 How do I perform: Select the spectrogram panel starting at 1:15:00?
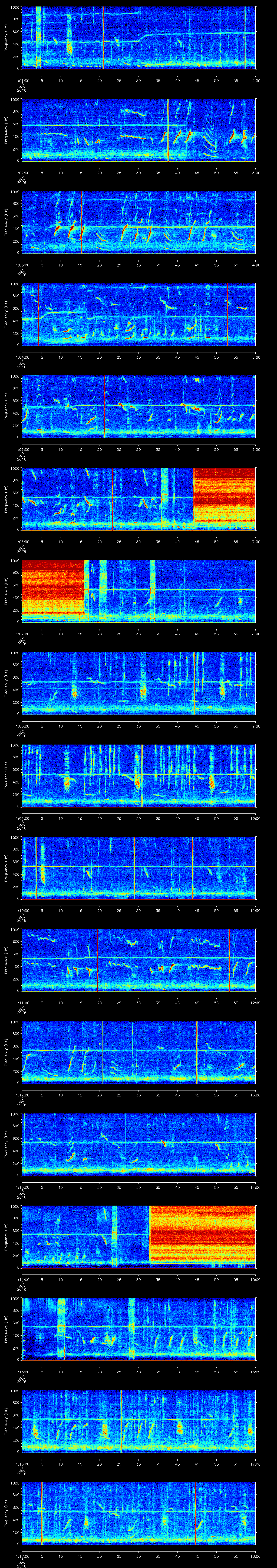pyautogui.click(x=138, y=1329)
